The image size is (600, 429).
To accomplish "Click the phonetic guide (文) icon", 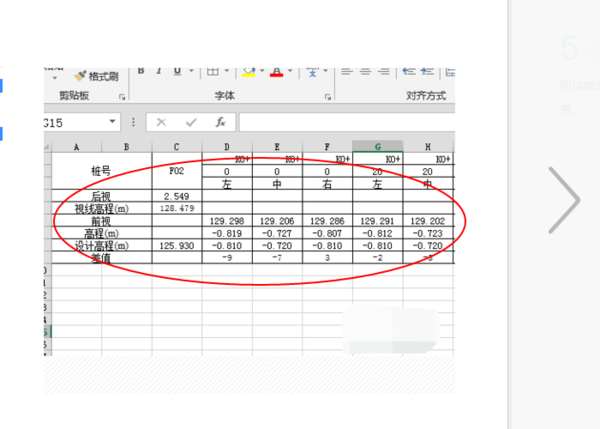I will 312,72.
